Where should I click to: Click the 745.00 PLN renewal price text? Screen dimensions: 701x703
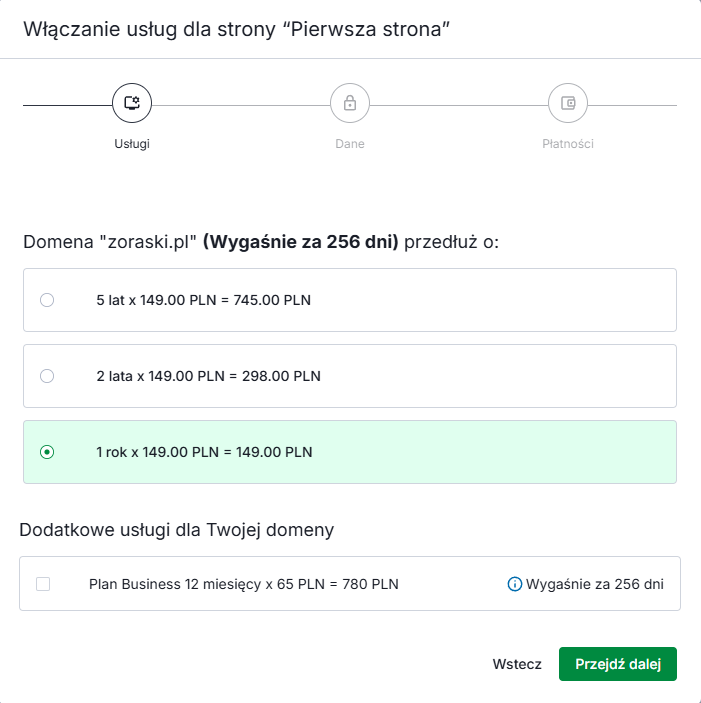pos(275,299)
